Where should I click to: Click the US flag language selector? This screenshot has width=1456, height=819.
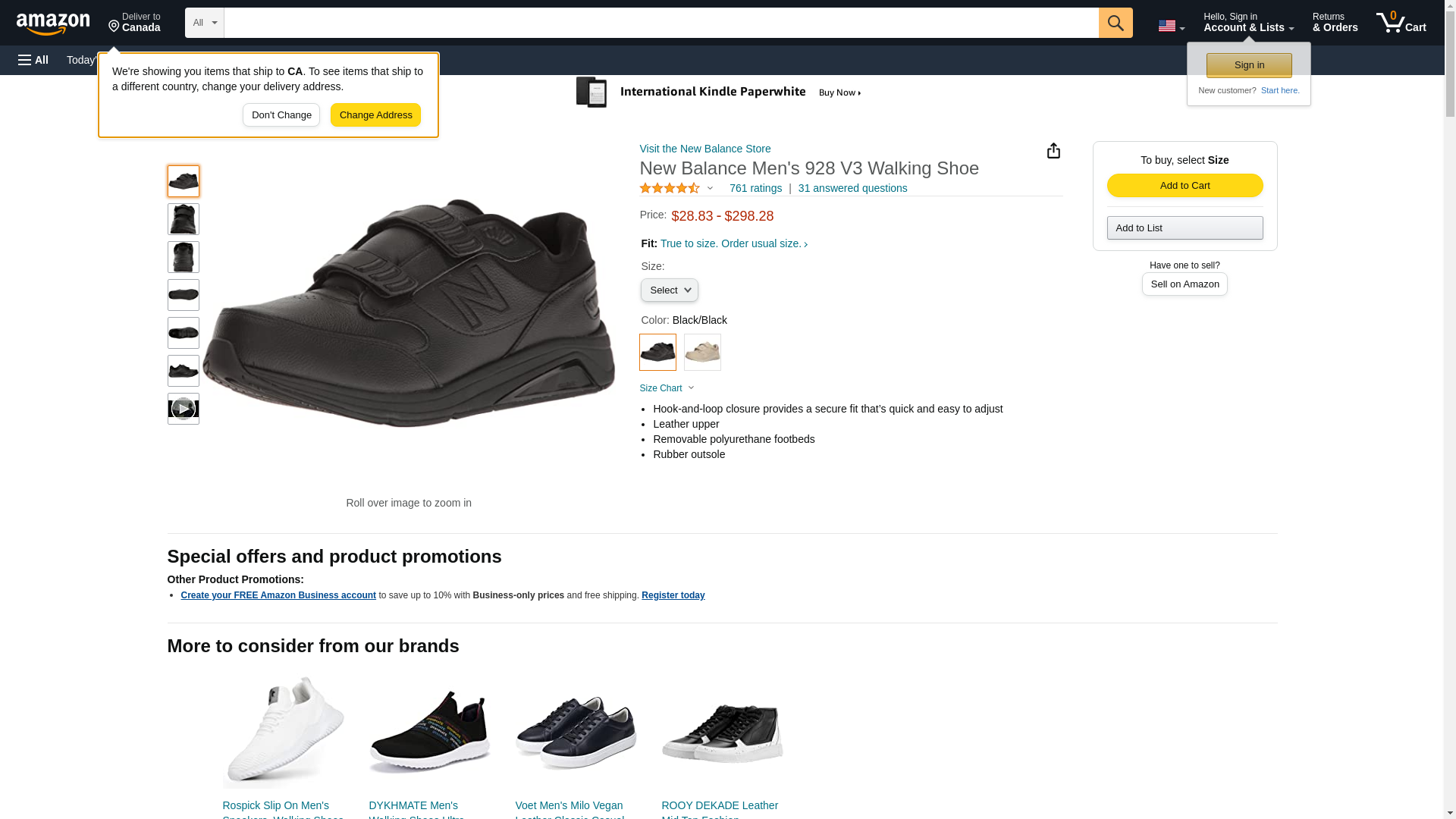click(x=1171, y=26)
